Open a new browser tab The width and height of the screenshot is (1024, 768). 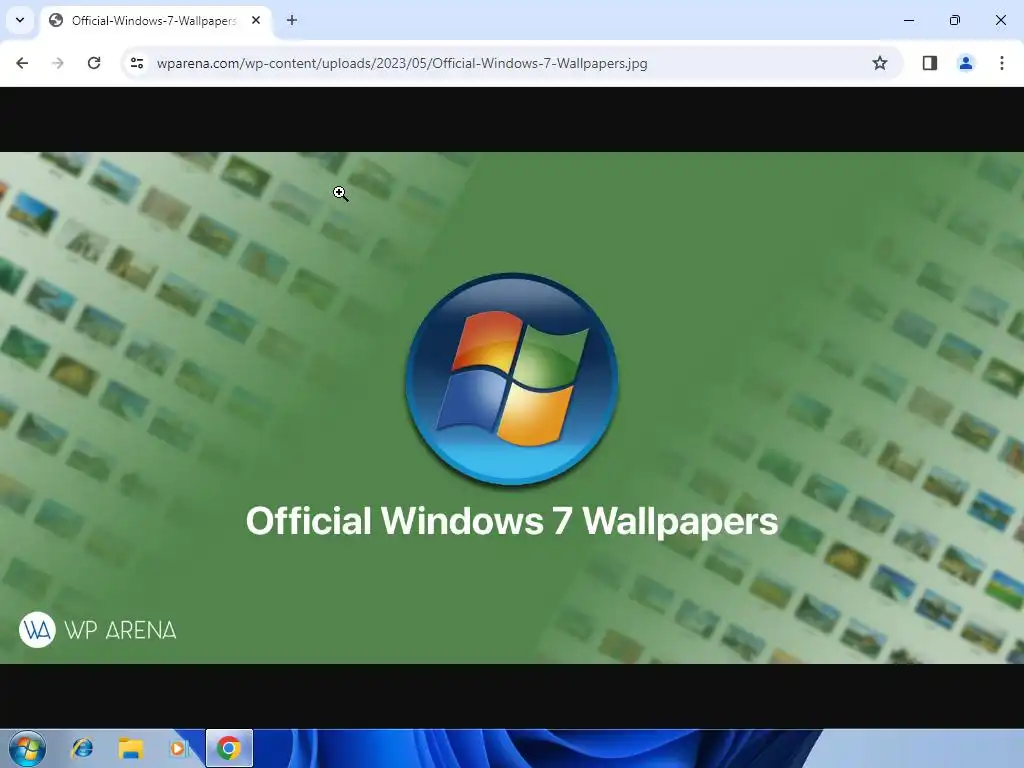[292, 20]
